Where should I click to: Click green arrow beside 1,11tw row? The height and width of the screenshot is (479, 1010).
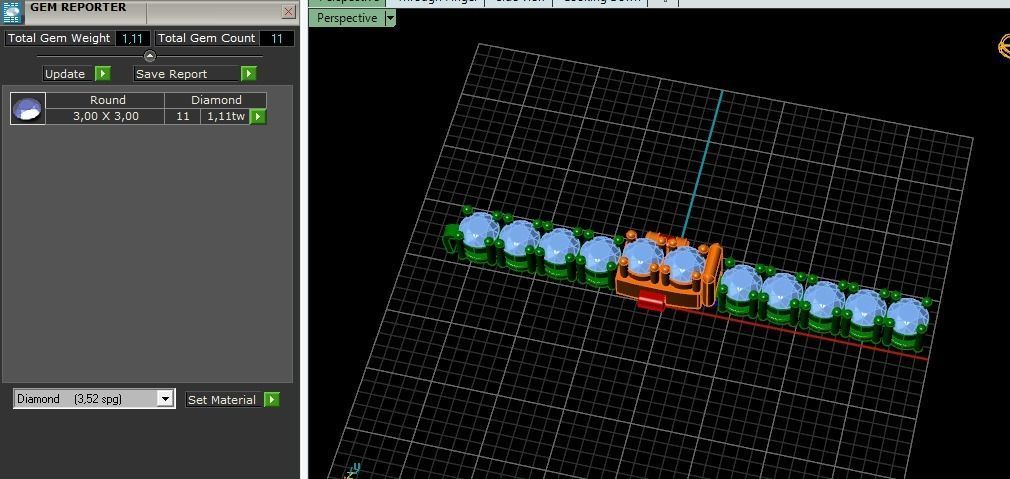[x=258, y=117]
